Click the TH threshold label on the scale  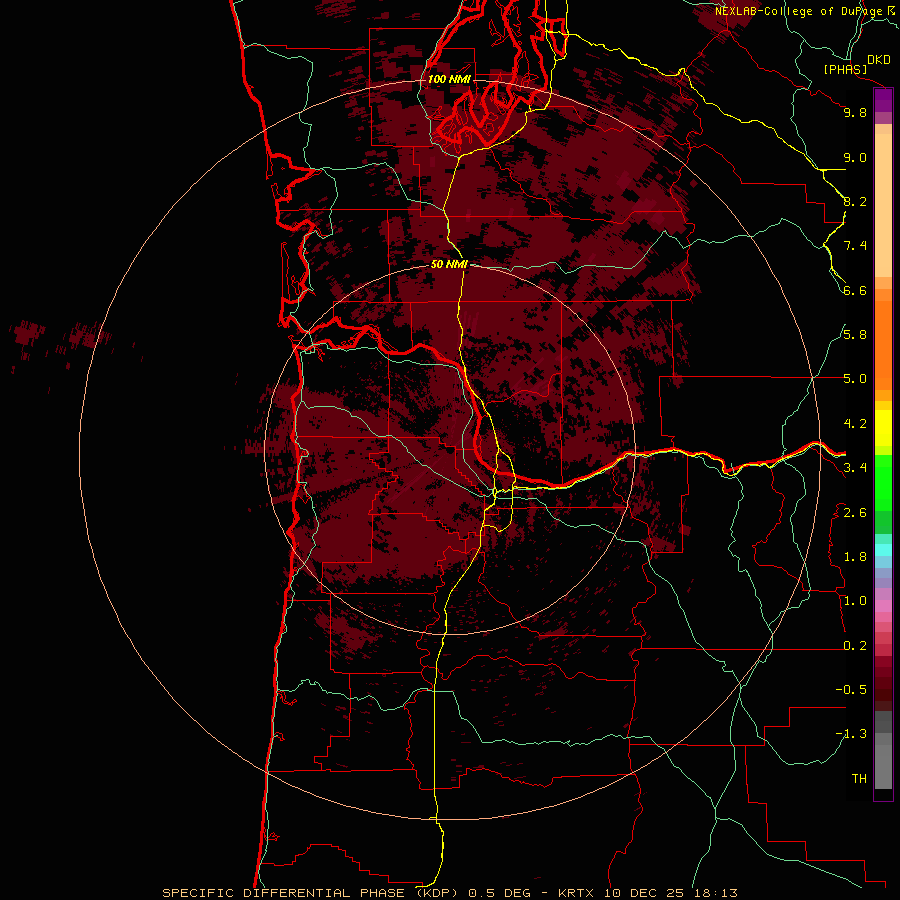coord(859,779)
